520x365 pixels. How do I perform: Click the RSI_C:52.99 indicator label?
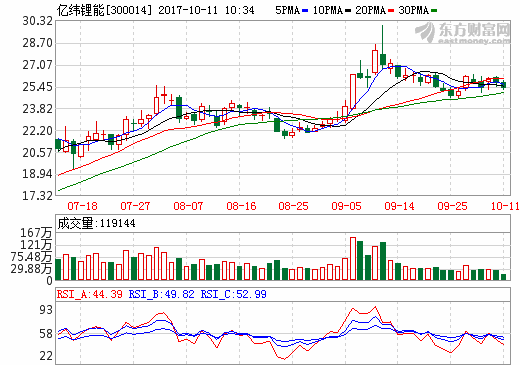pos(233,294)
